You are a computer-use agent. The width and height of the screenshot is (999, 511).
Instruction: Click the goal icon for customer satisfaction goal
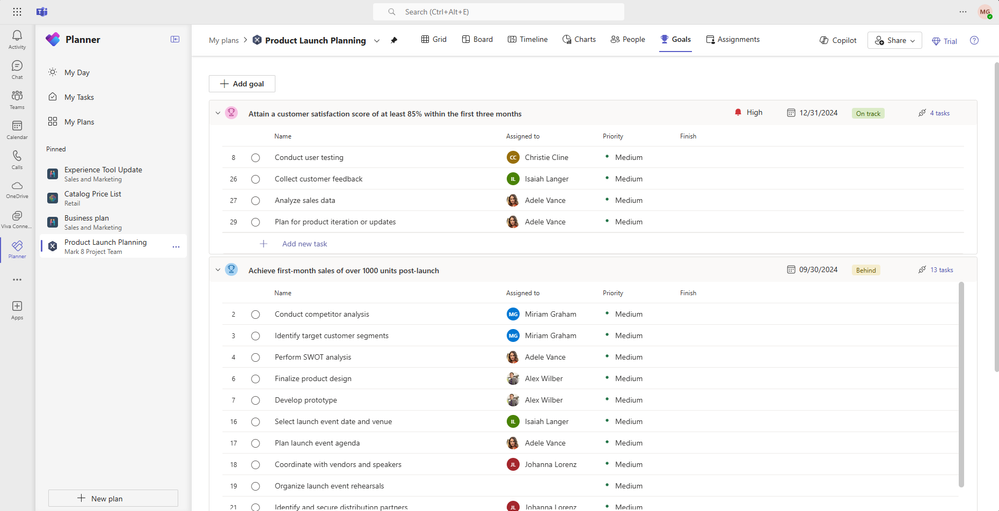pos(231,113)
